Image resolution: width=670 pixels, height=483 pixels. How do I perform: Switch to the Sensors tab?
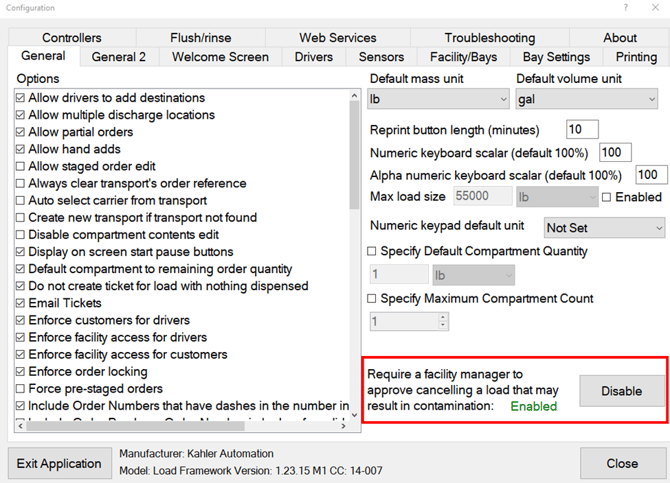click(x=381, y=57)
